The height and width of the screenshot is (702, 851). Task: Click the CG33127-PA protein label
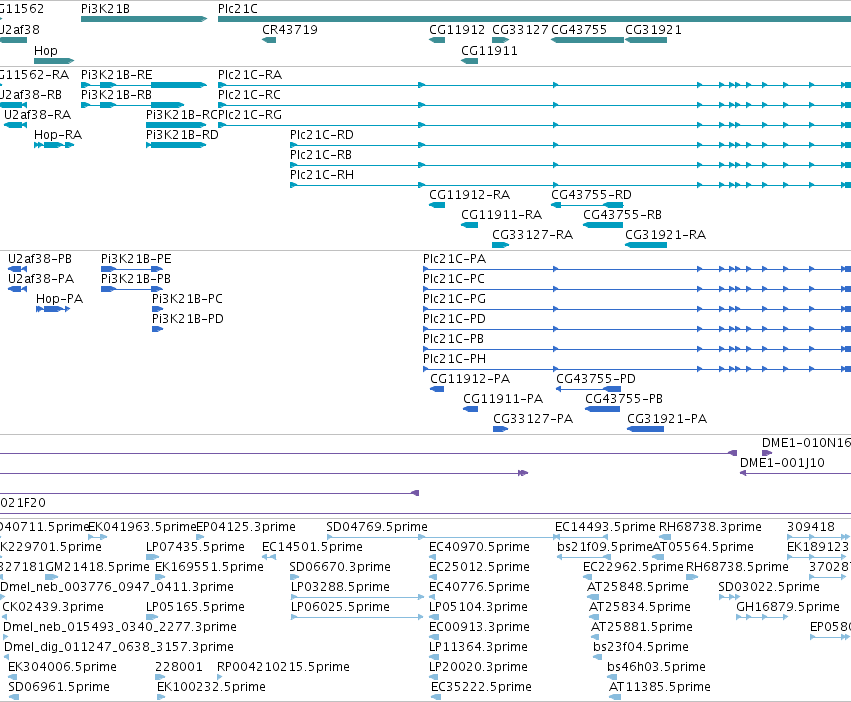[533, 419]
